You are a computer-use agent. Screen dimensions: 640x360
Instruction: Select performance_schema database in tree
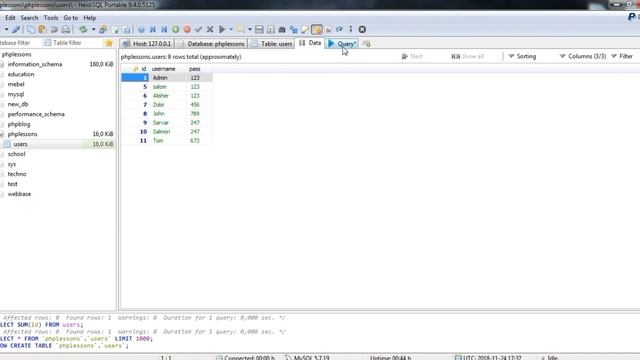36,114
